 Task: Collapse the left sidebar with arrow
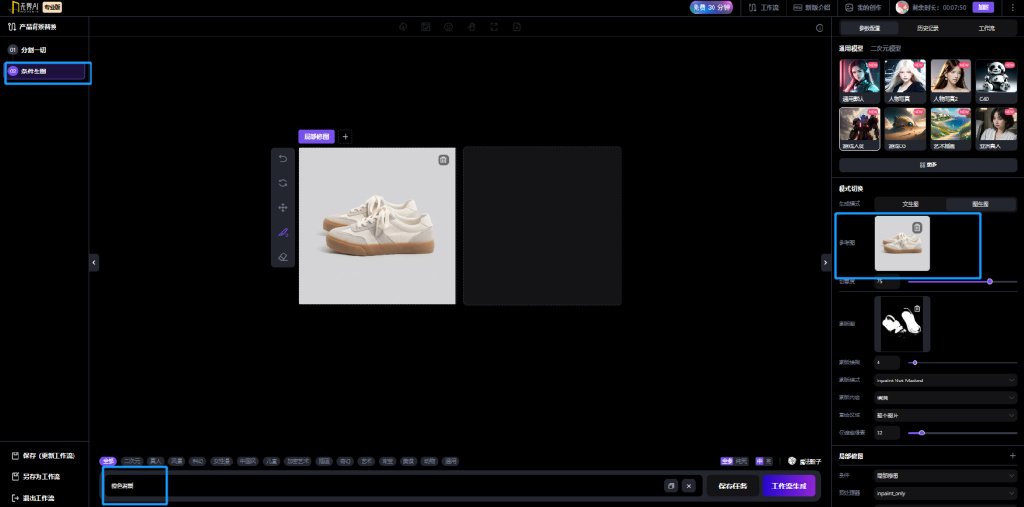[94, 262]
